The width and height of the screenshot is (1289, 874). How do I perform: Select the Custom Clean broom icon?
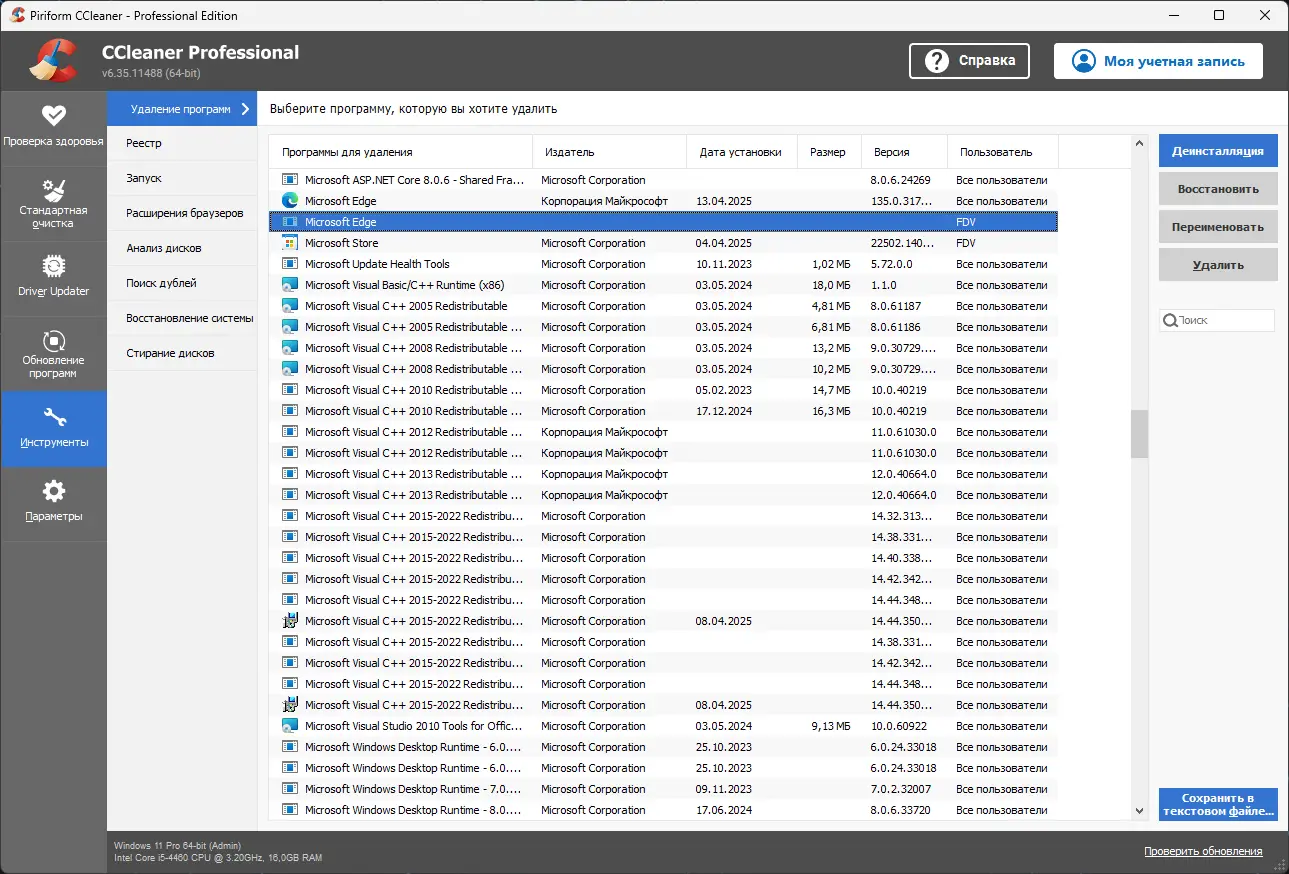53,190
